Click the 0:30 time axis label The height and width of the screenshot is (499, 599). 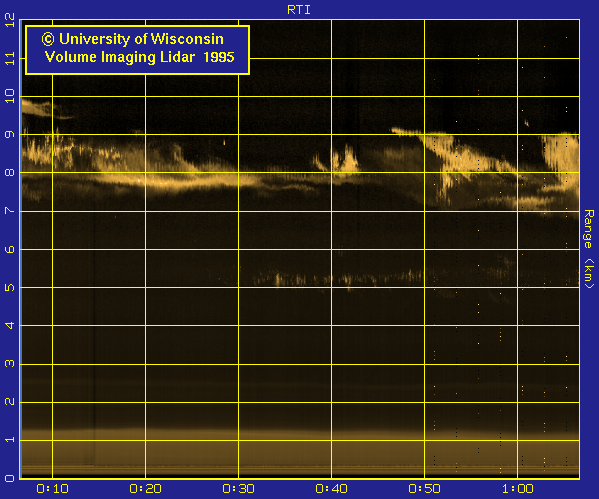[238, 489]
